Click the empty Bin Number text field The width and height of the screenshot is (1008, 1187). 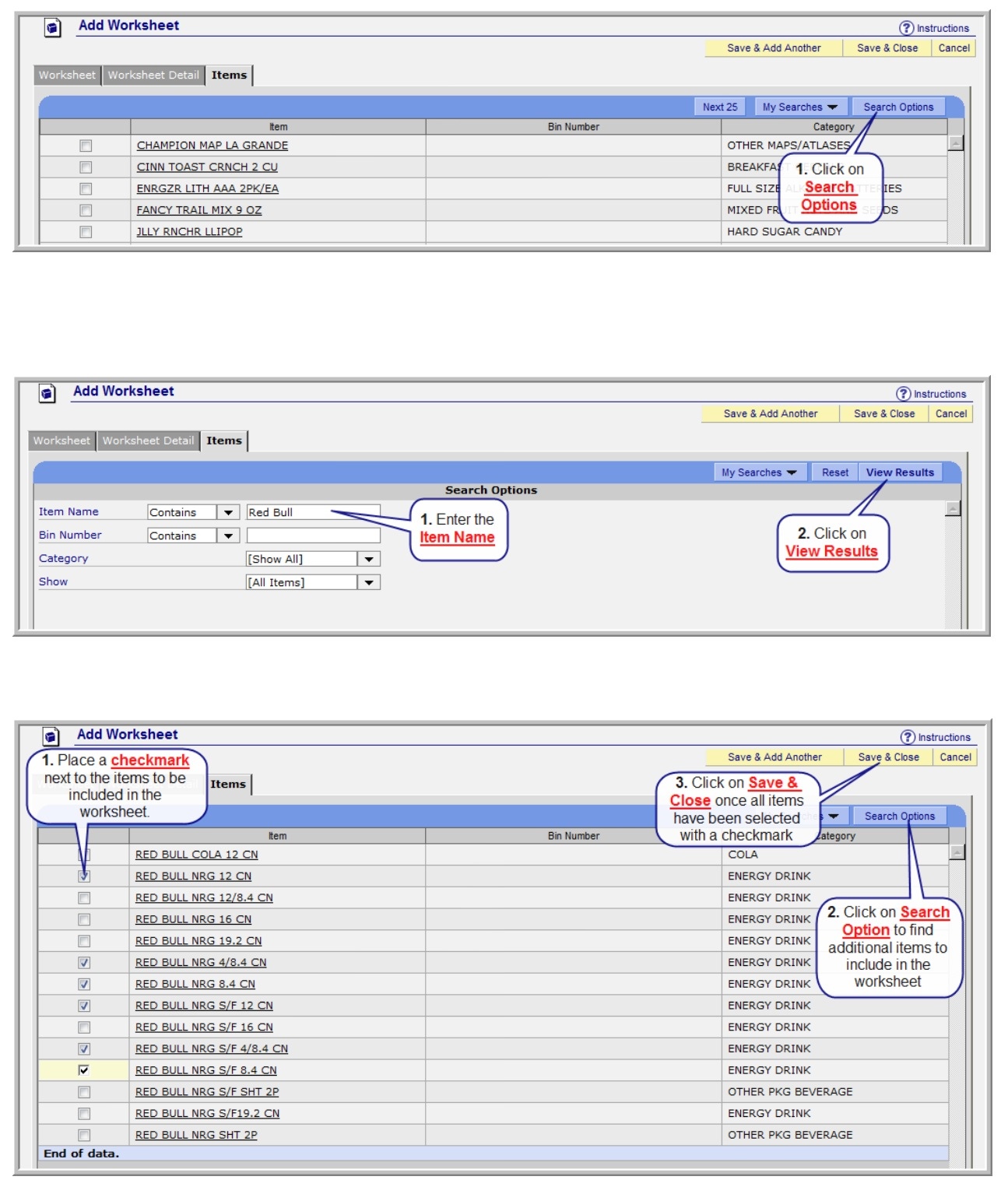point(314,536)
